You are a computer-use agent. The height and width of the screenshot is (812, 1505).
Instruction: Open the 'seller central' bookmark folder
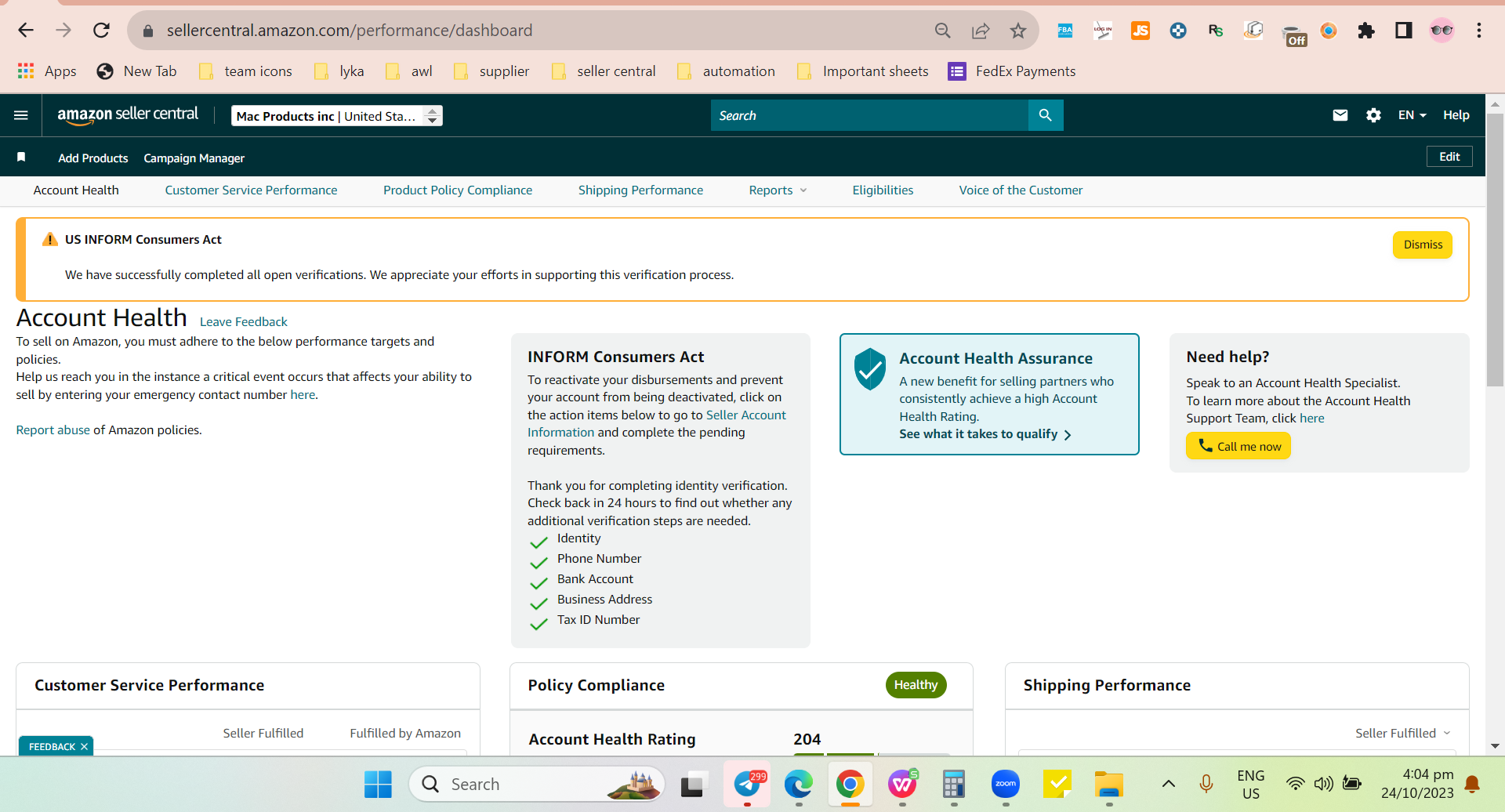[604, 71]
